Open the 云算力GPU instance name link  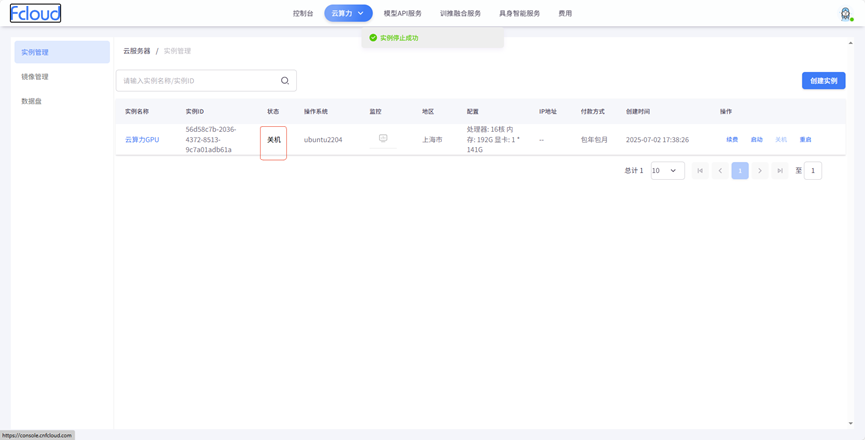click(142, 140)
